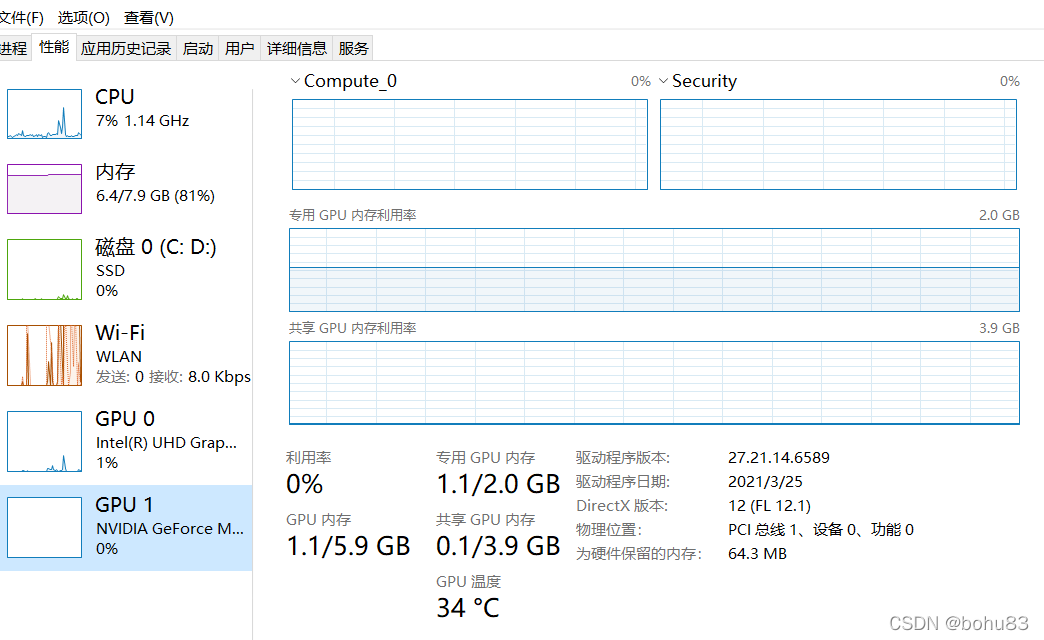Select the CPU usage mini graph

tap(44, 114)
